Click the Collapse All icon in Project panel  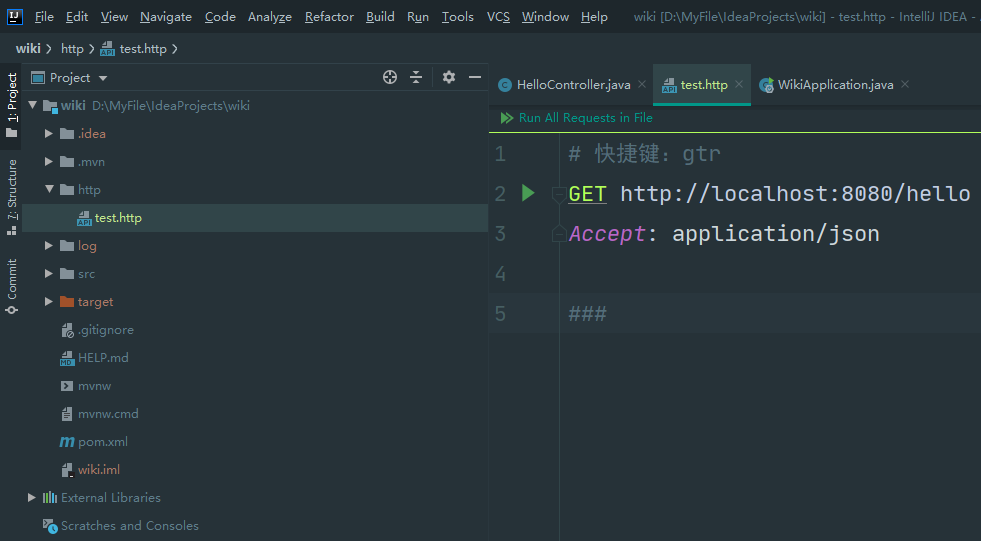click(x=416, y=77)
